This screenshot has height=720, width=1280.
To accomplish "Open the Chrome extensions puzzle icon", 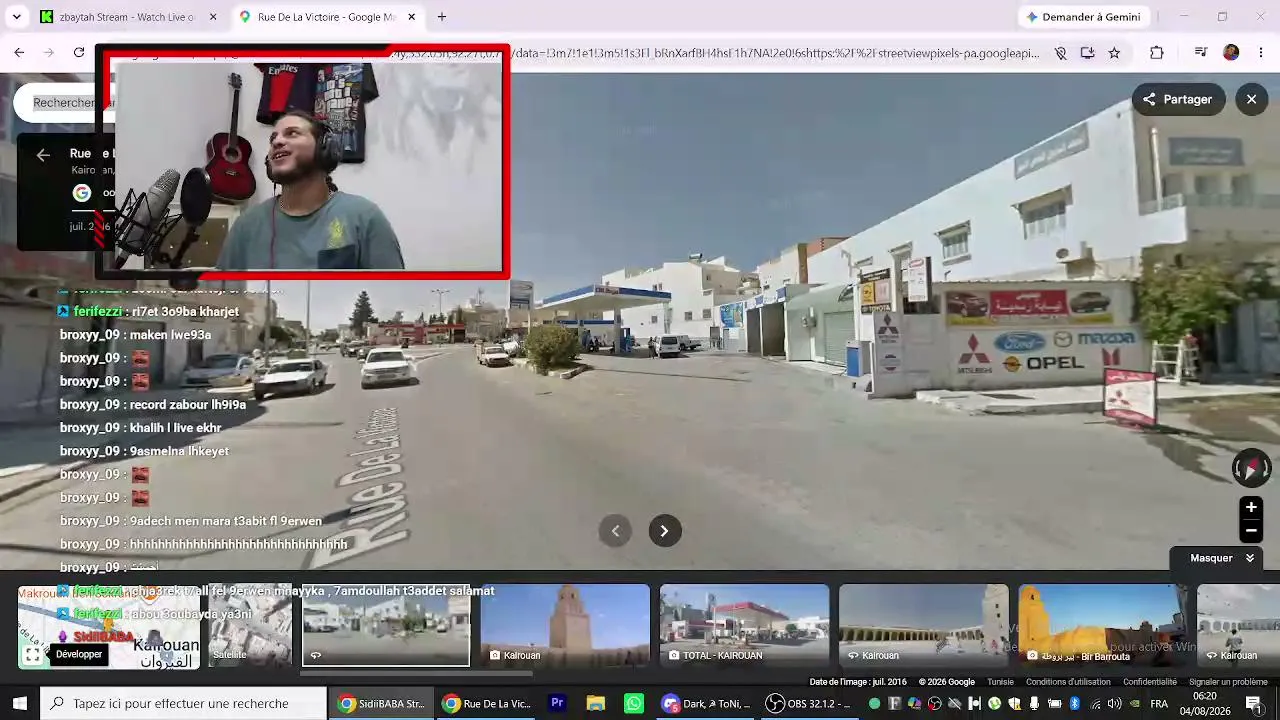I will (1157, 53).
